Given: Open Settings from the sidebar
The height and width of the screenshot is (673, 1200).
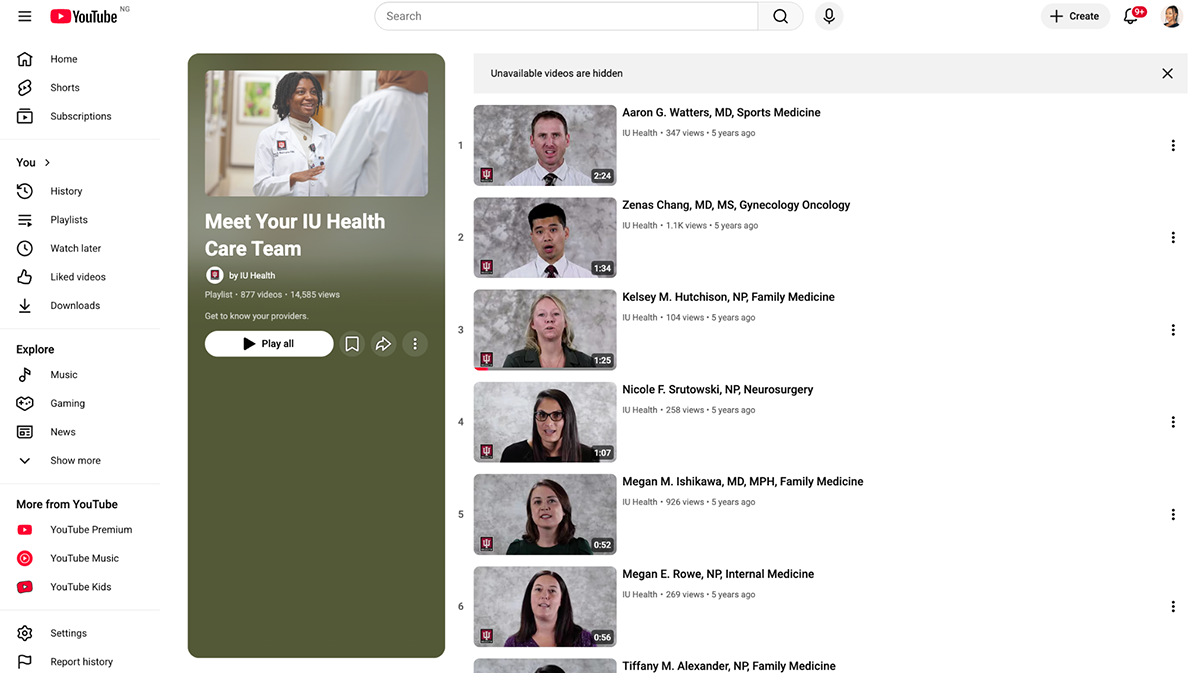Looking at the screenshot, I should coord(69,633).
